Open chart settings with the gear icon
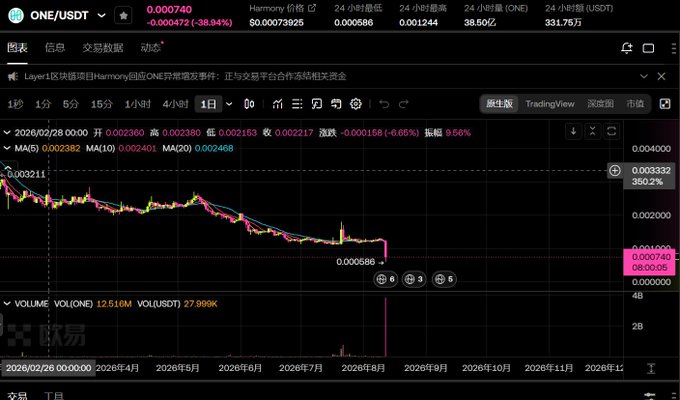This screenshot has height=400, width=680. coord(356,104)
